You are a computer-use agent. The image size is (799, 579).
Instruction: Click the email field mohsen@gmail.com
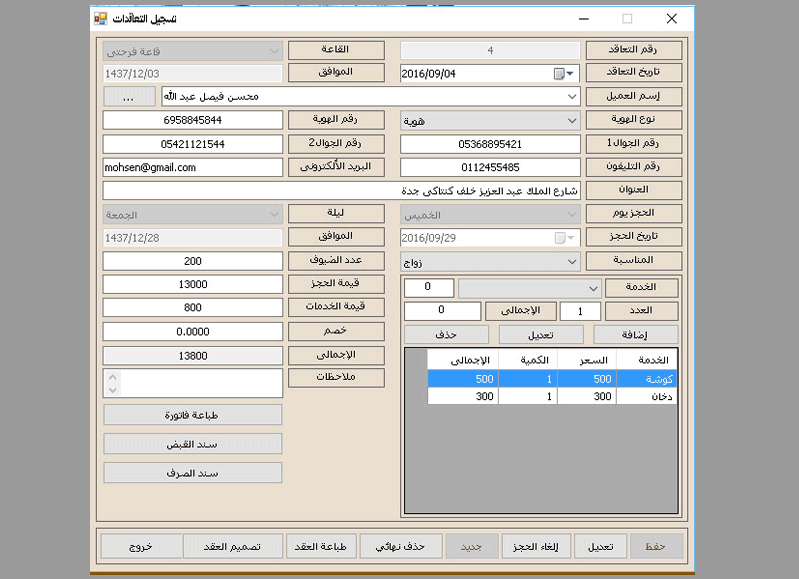pos(193,167)
